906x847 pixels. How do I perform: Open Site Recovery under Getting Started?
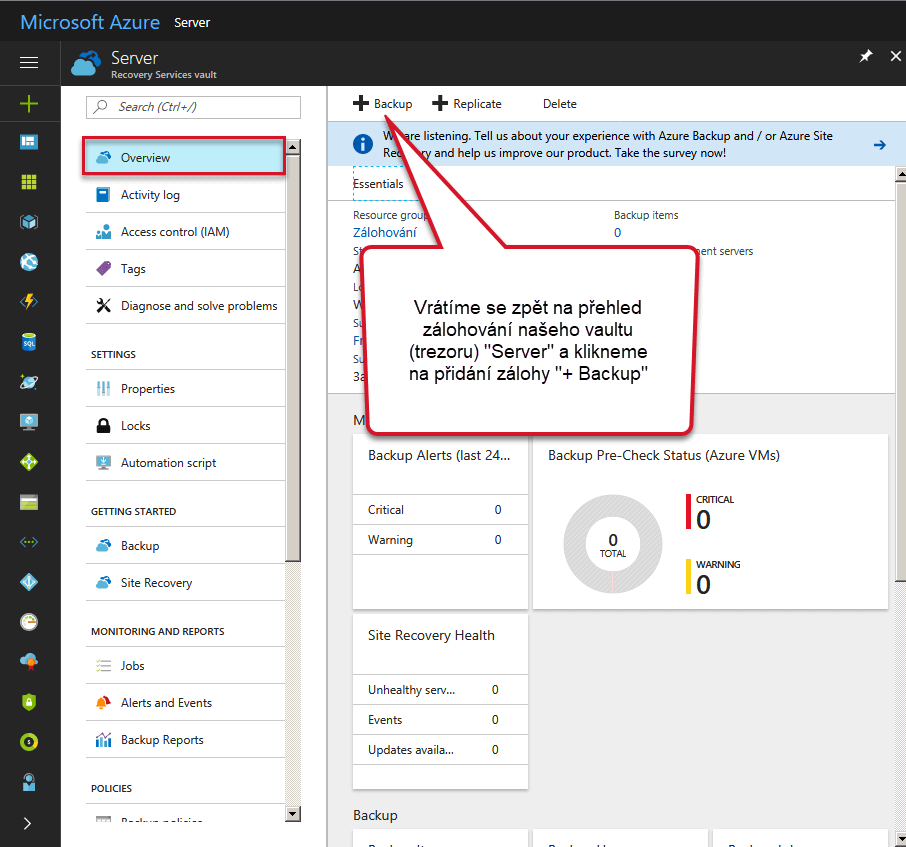point(185,583)
